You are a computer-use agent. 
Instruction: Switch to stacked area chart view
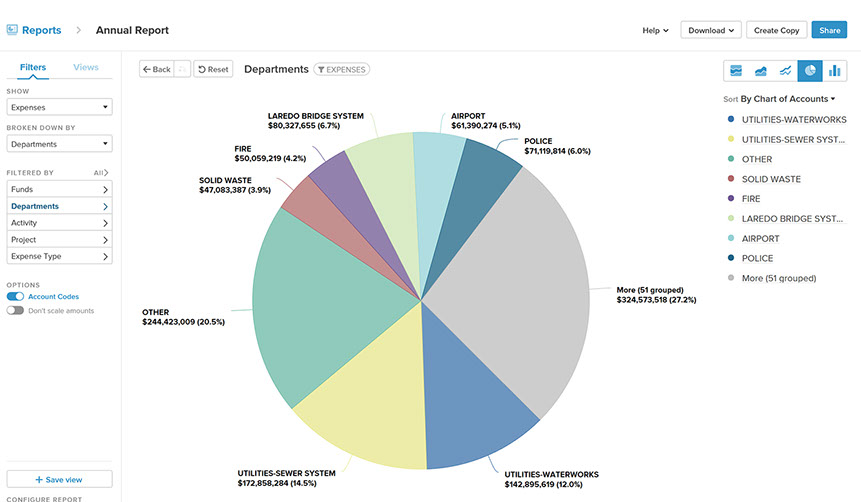tap(761, 70)
